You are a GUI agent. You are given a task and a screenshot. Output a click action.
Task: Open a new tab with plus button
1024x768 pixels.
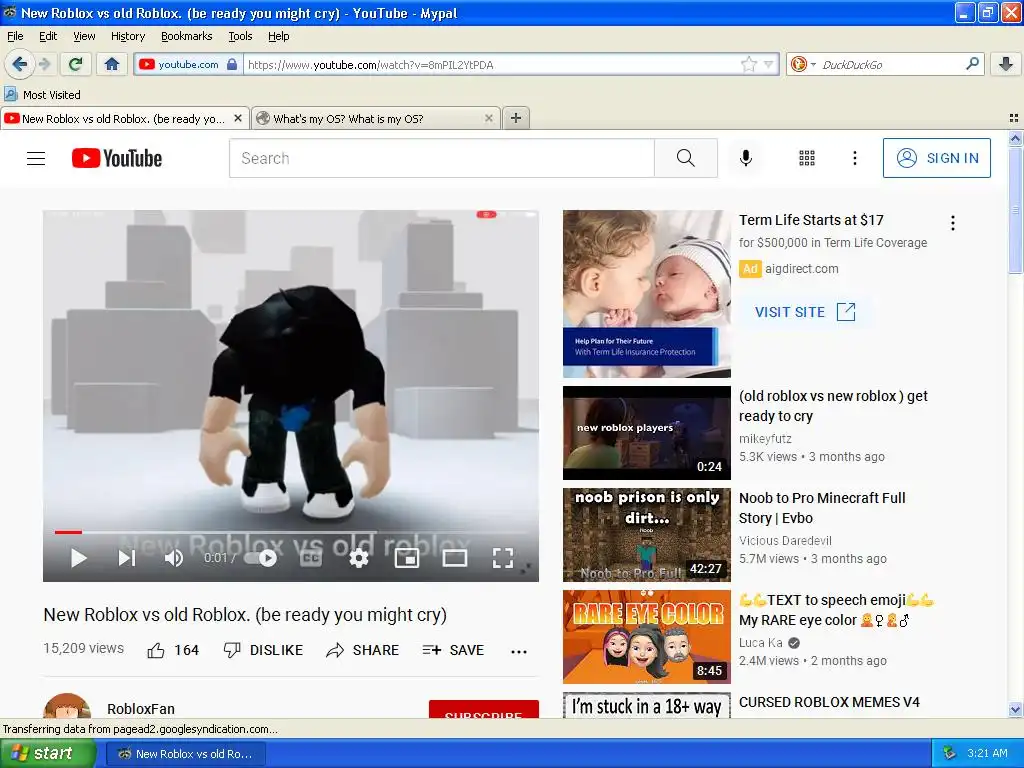tap(516, 118)
